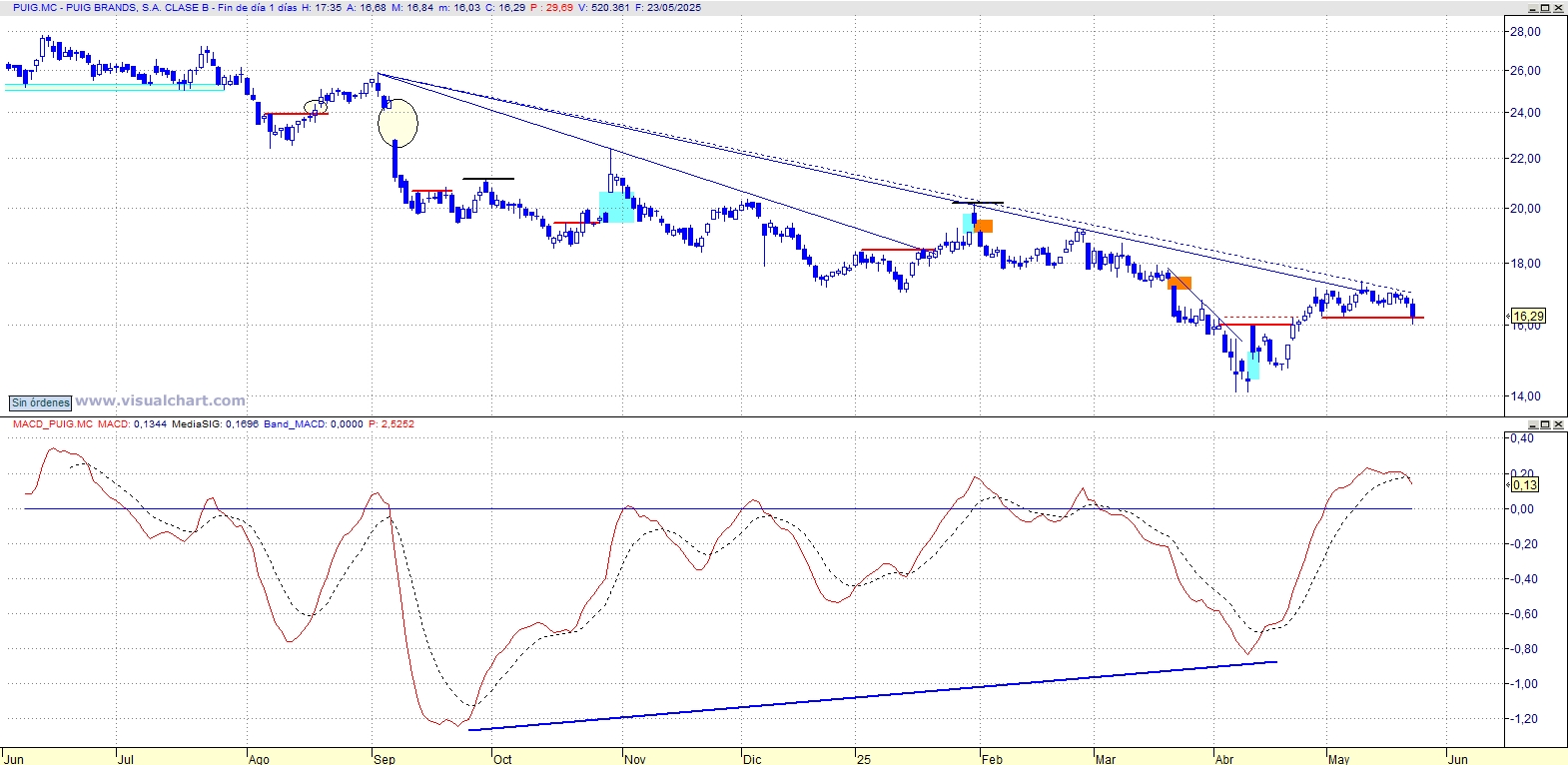This screenshot has width=1568, height=765.
Task: Click the 14,00 price axis label
Action: 1525,396
